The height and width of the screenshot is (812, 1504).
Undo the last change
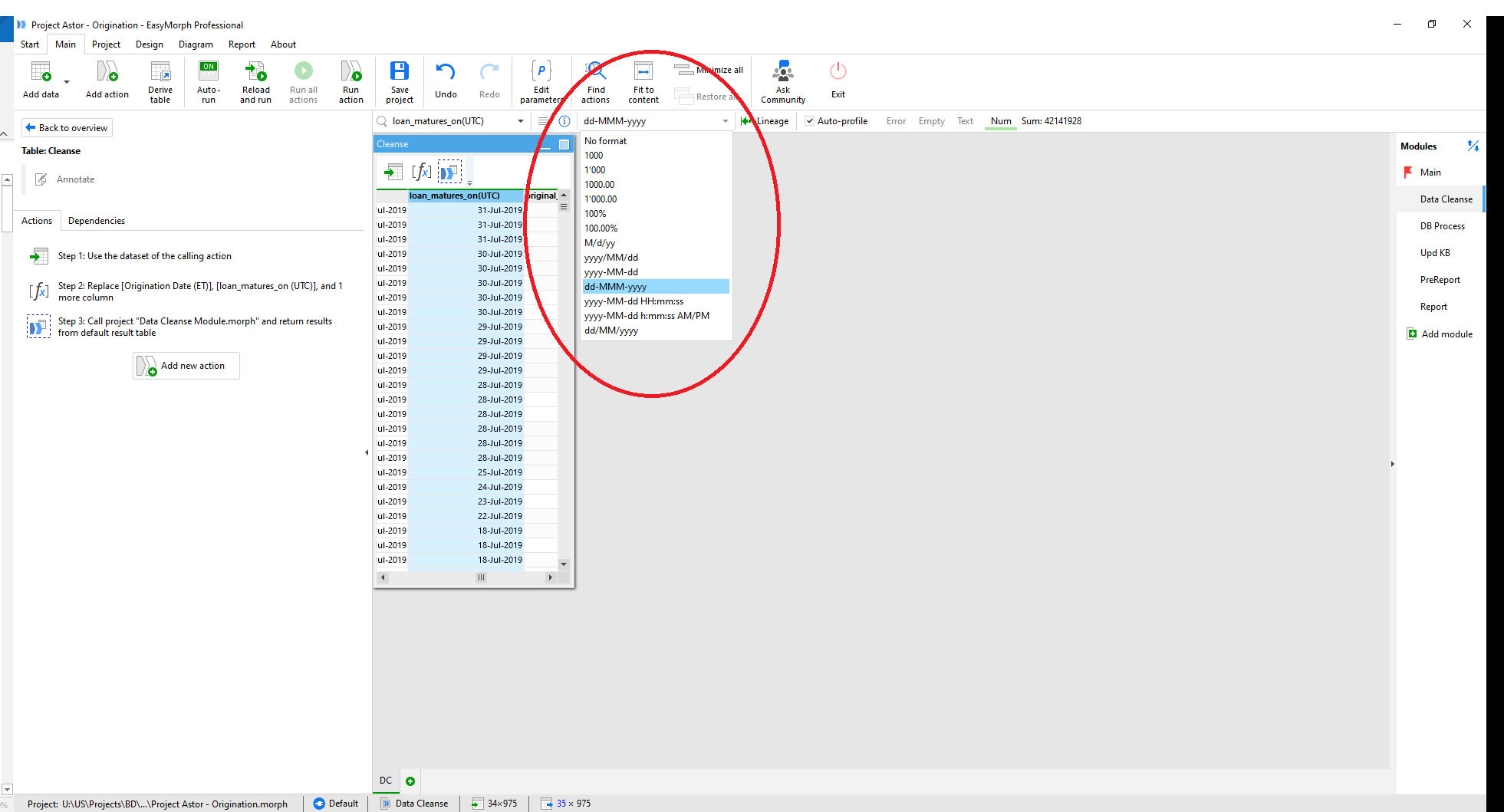pos(445,81)
